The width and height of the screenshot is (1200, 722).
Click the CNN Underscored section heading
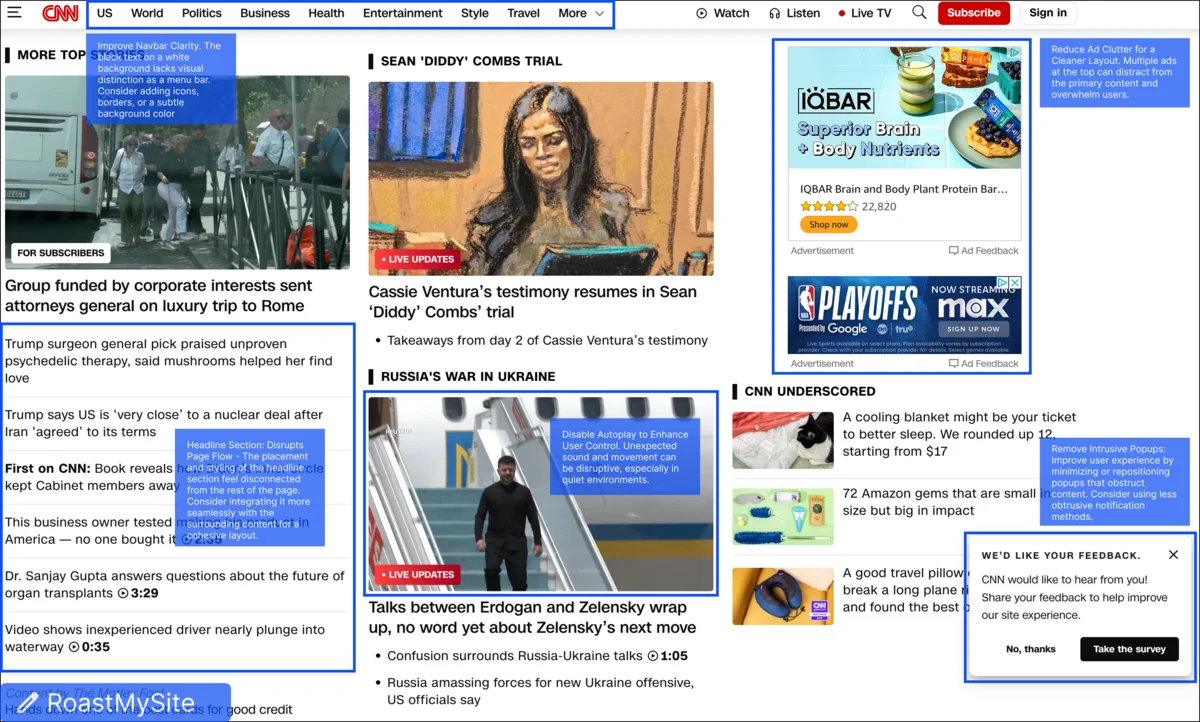(810, 391)
